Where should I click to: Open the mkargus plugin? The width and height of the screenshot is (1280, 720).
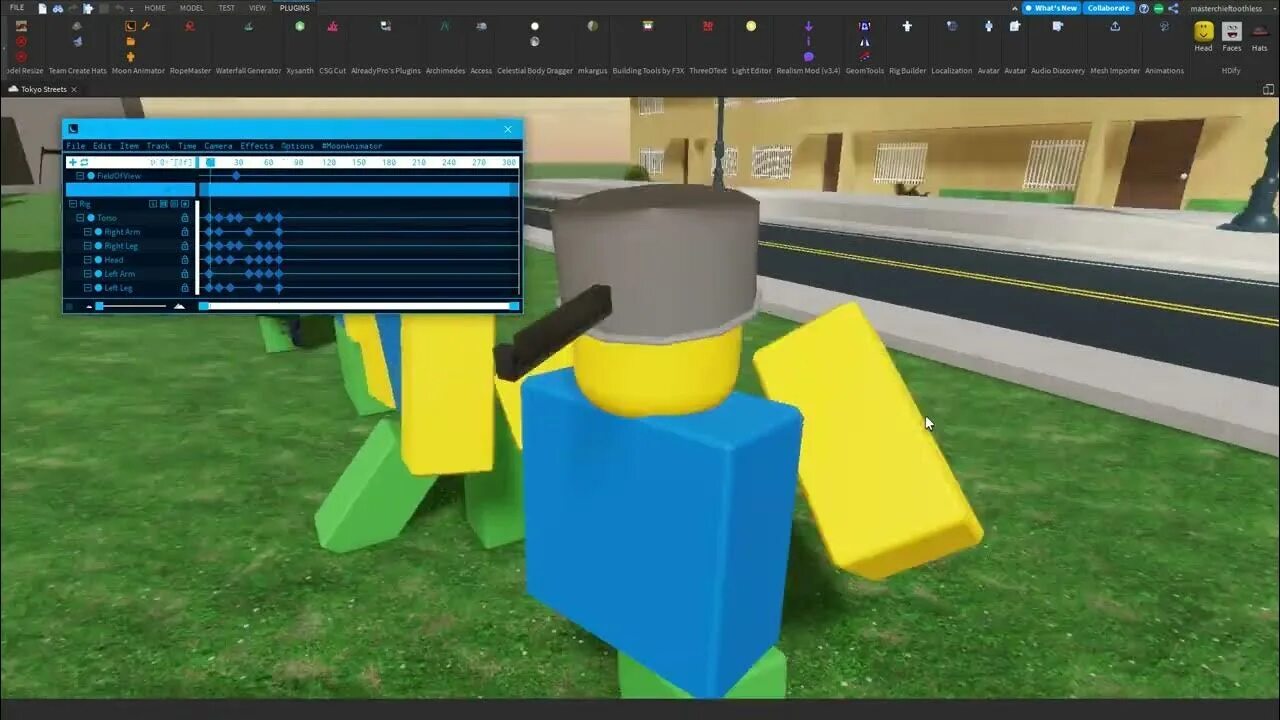(592, 27)
